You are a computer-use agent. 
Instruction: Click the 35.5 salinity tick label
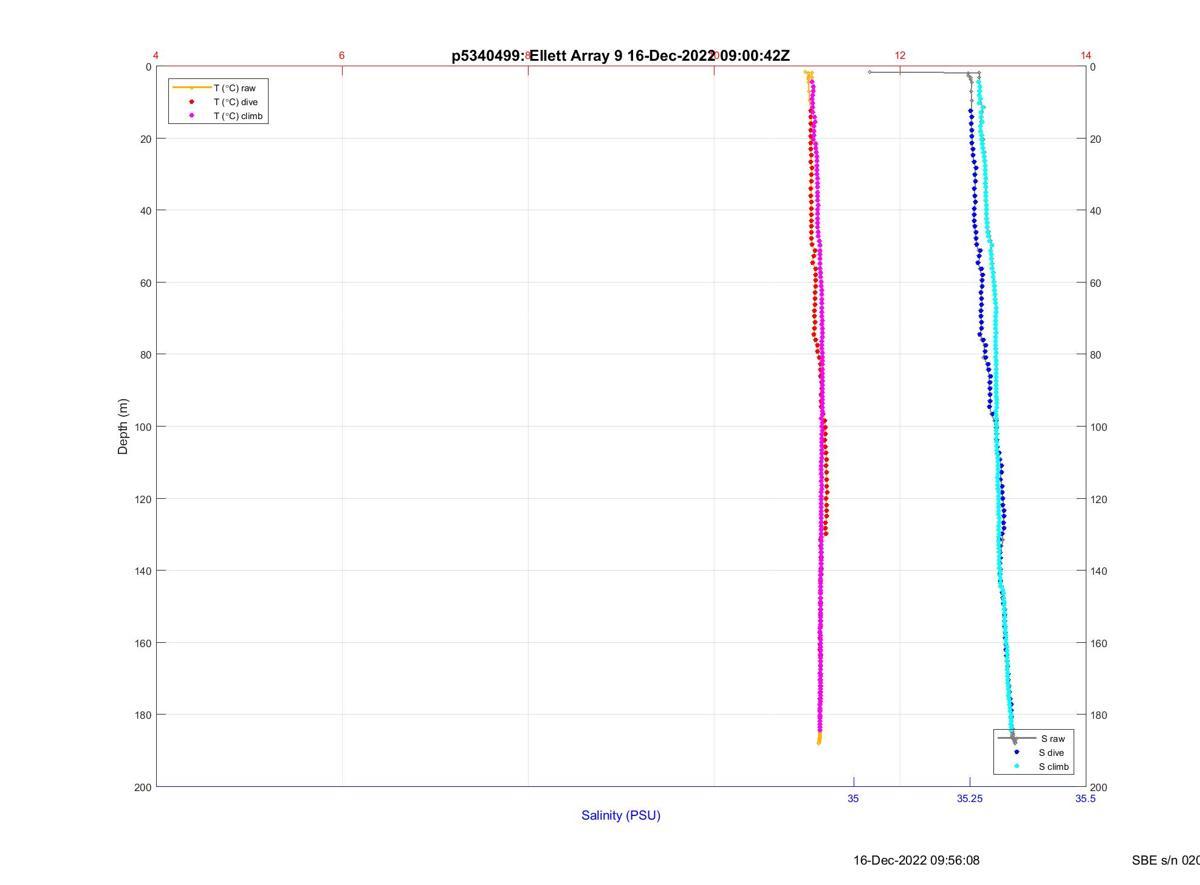1085,799
